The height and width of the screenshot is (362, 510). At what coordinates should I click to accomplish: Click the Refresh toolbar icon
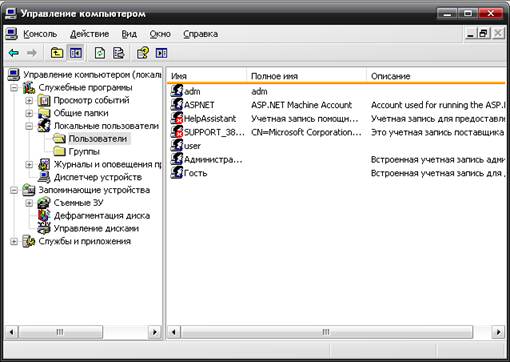tap(100, 53)
